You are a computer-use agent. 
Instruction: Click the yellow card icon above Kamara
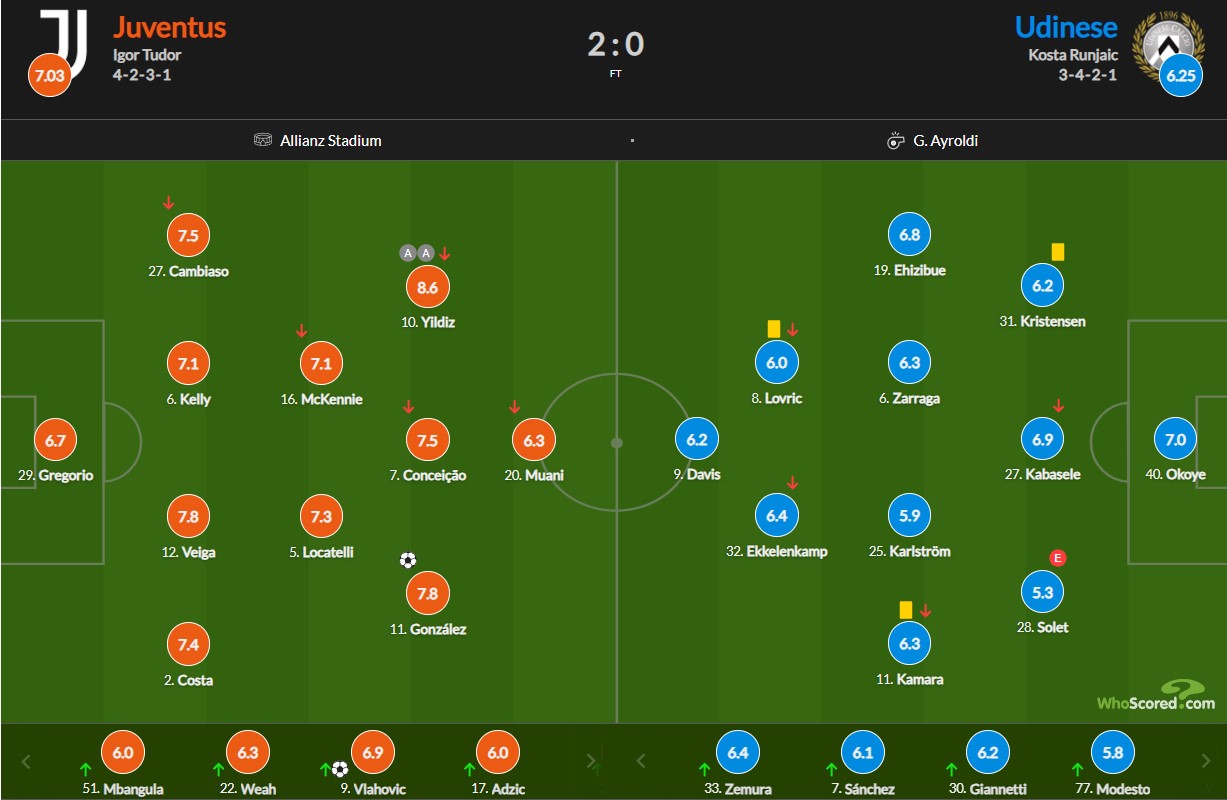pos(906,609)
